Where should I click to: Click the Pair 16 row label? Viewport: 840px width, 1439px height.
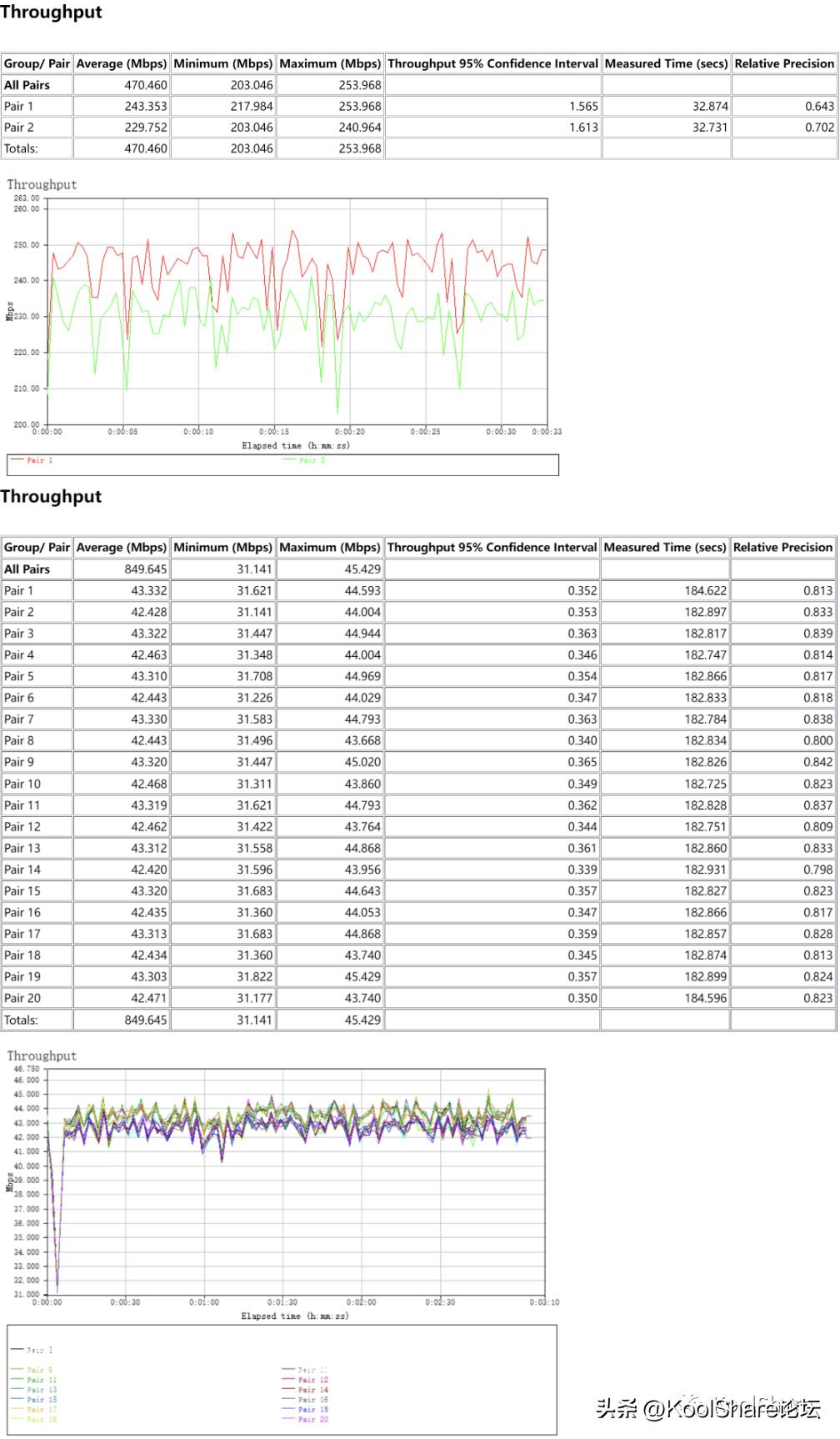(x=22, y=912)
